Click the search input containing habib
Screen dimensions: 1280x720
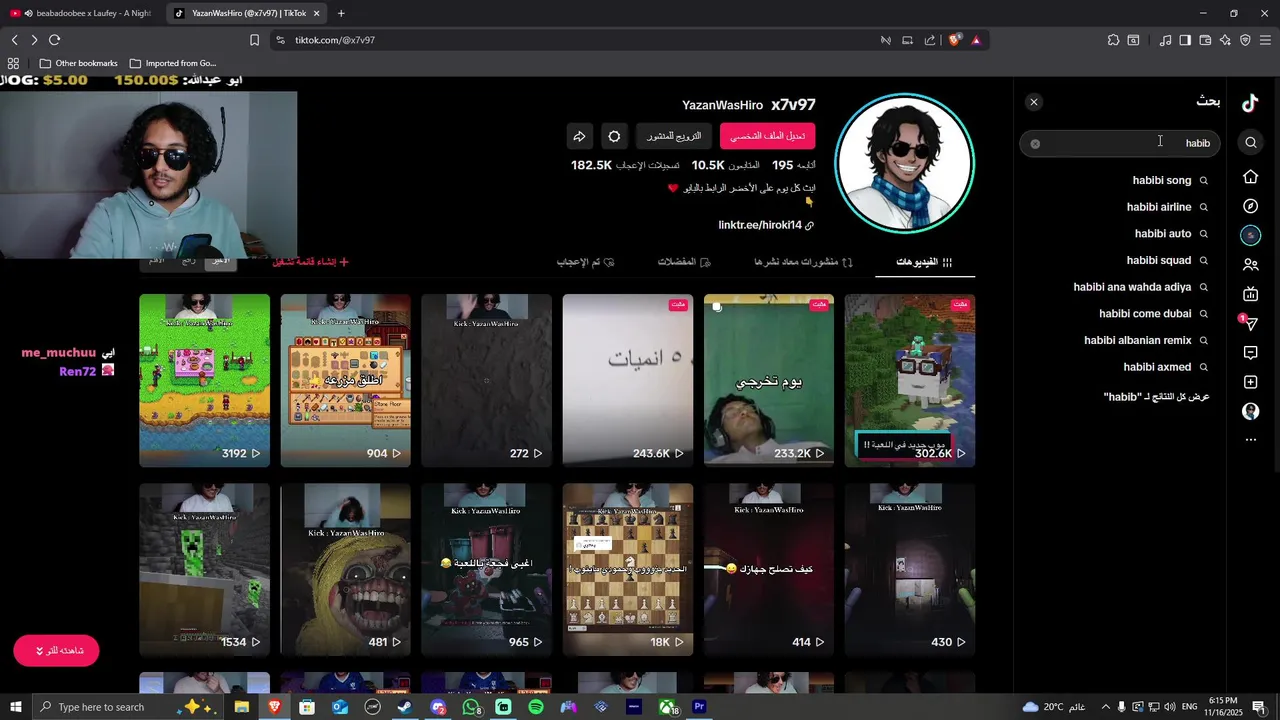(1120, 144)
